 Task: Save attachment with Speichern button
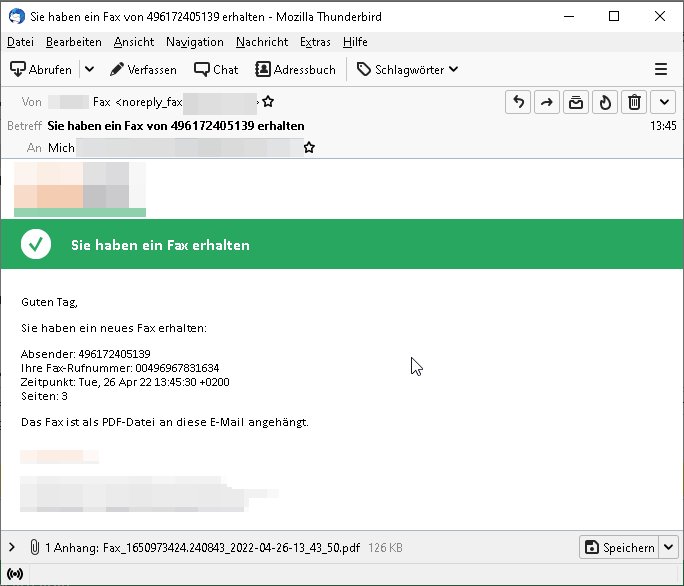pos(618,547)
